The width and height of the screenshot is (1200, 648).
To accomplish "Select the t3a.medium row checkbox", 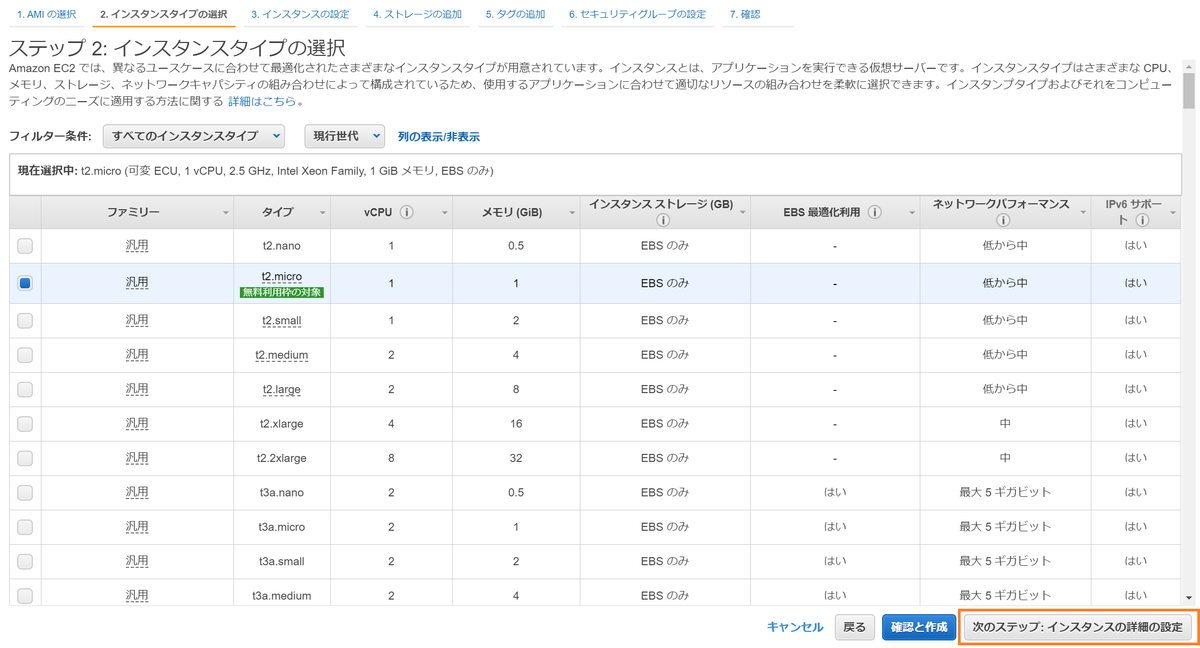I will point(23,594).
